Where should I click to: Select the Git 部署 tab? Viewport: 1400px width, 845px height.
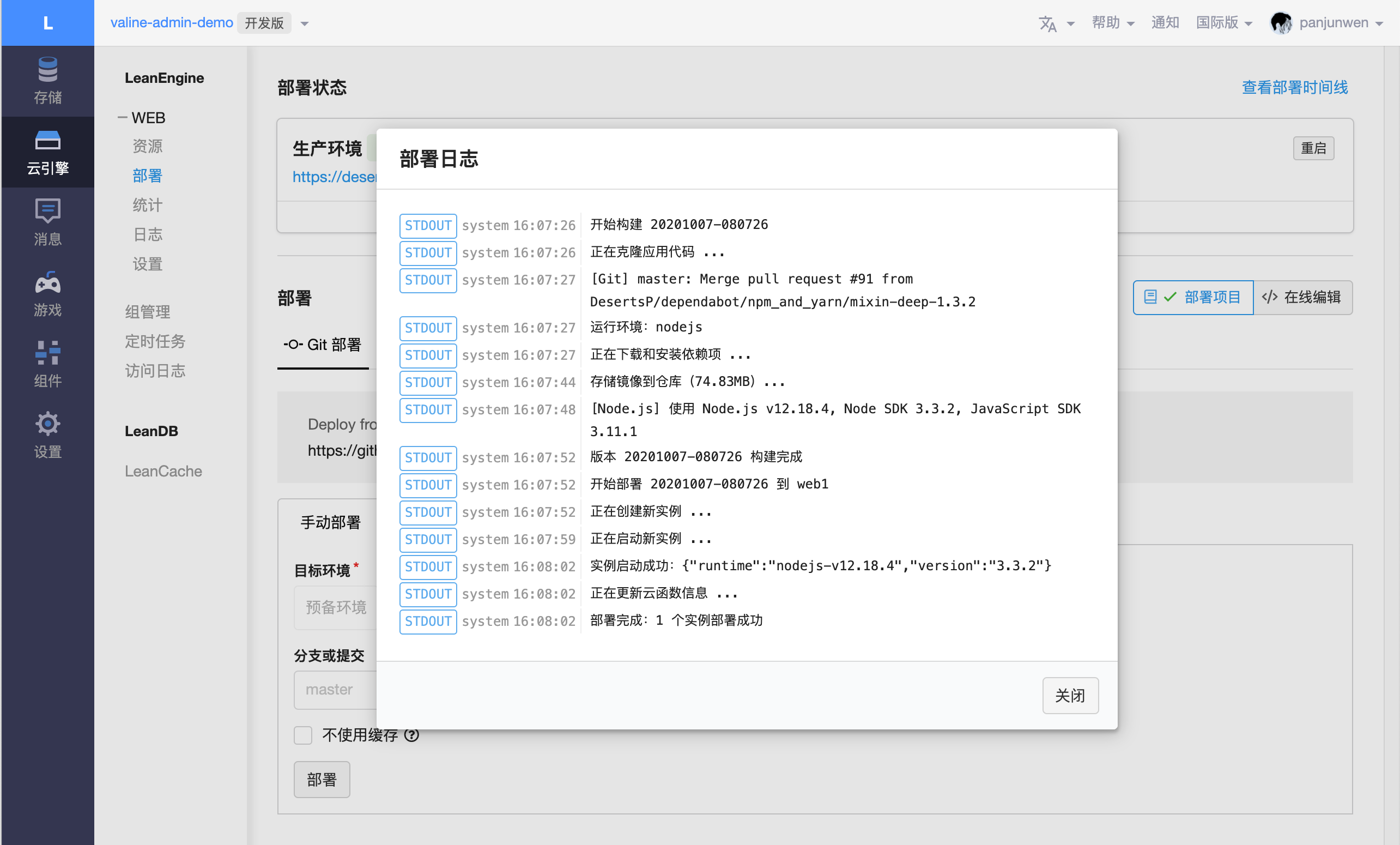point(323,345)
